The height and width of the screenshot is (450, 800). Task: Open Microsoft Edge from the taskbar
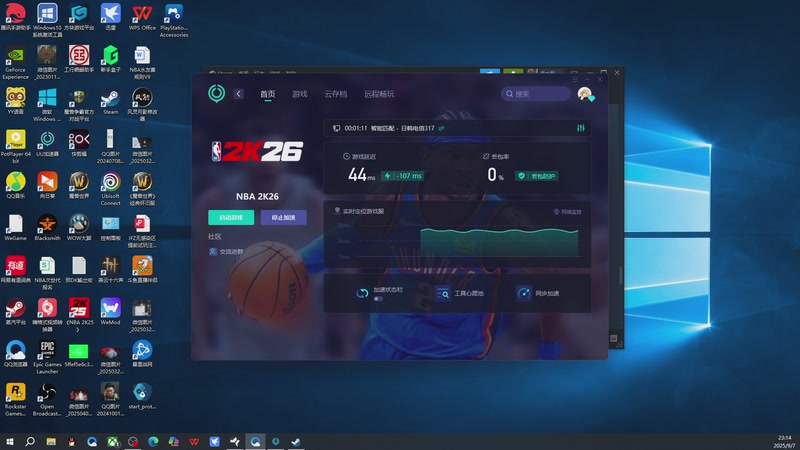coord(153,441)
